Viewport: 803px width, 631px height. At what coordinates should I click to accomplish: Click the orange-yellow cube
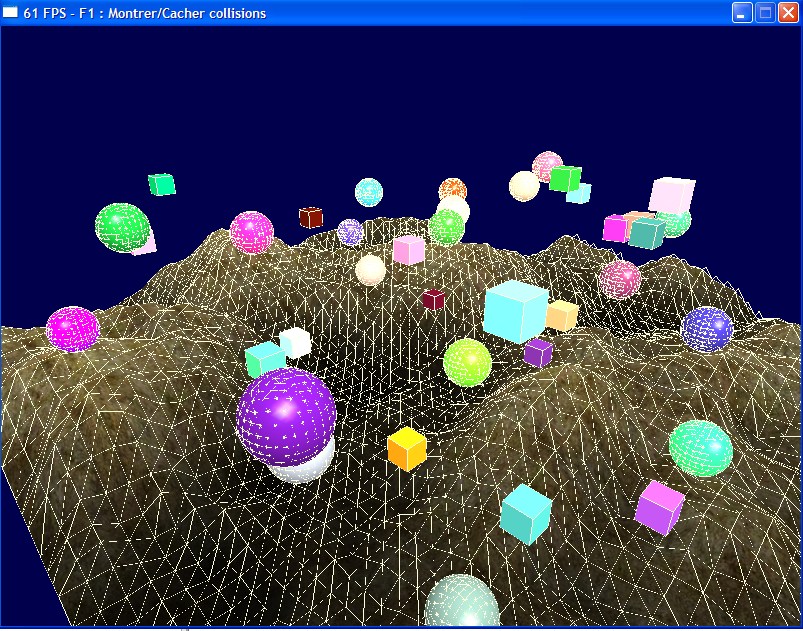click(x=407, y=449)
